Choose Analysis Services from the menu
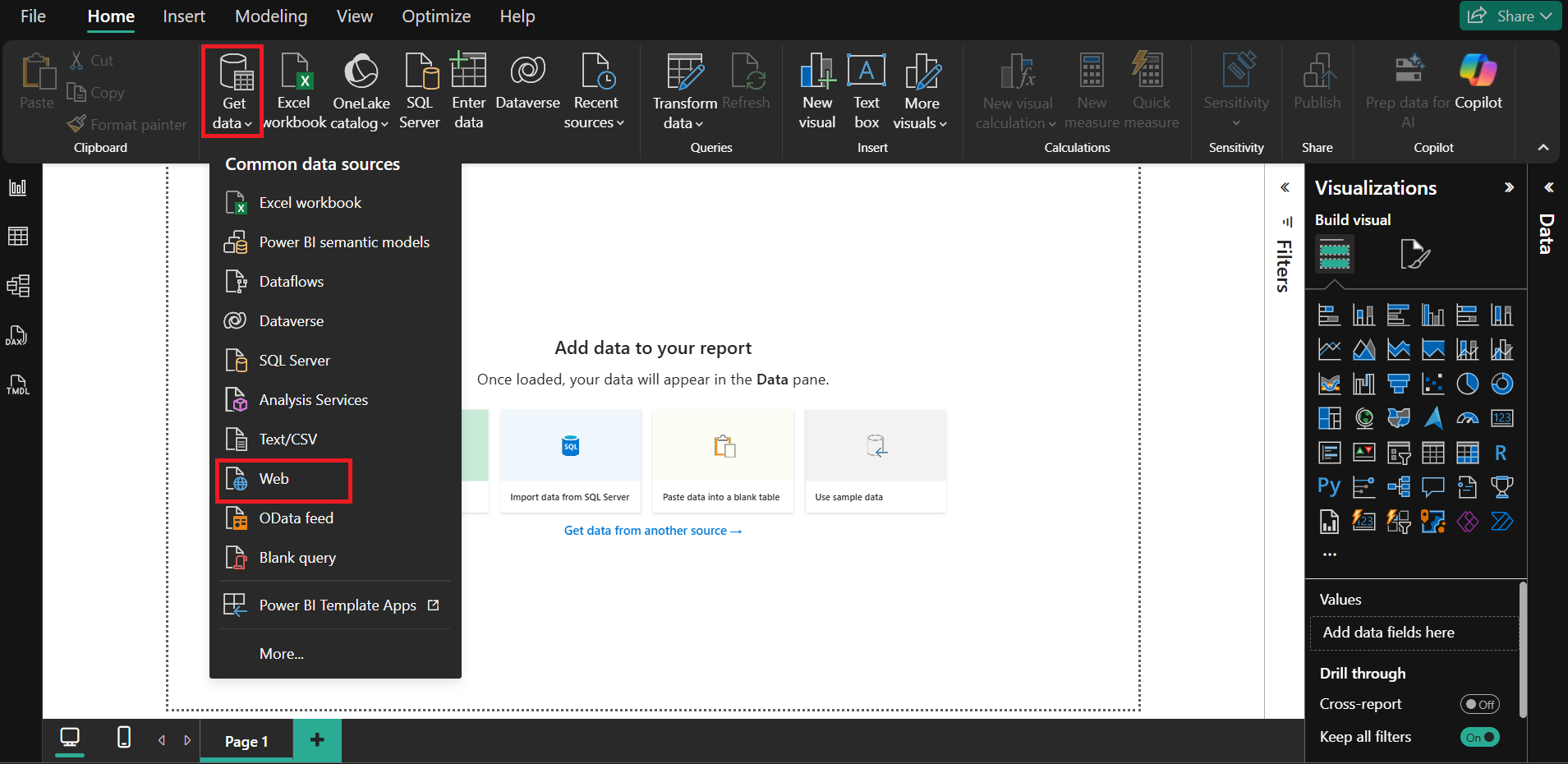Image resolution: width=1568 pixels, height=764 pixels. 335,400
